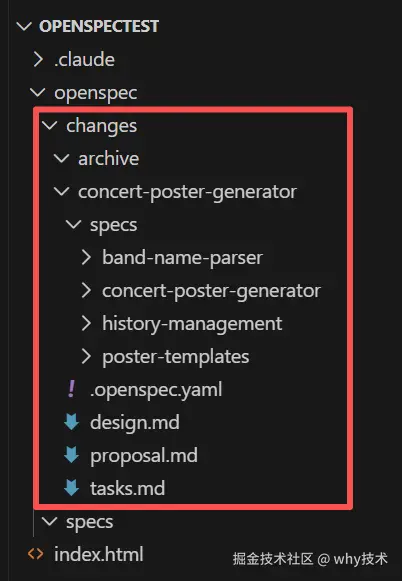Viewport: 402px width, 581px height.
Task: Collapse the archive folder
Action: click(x=62, y=158)
